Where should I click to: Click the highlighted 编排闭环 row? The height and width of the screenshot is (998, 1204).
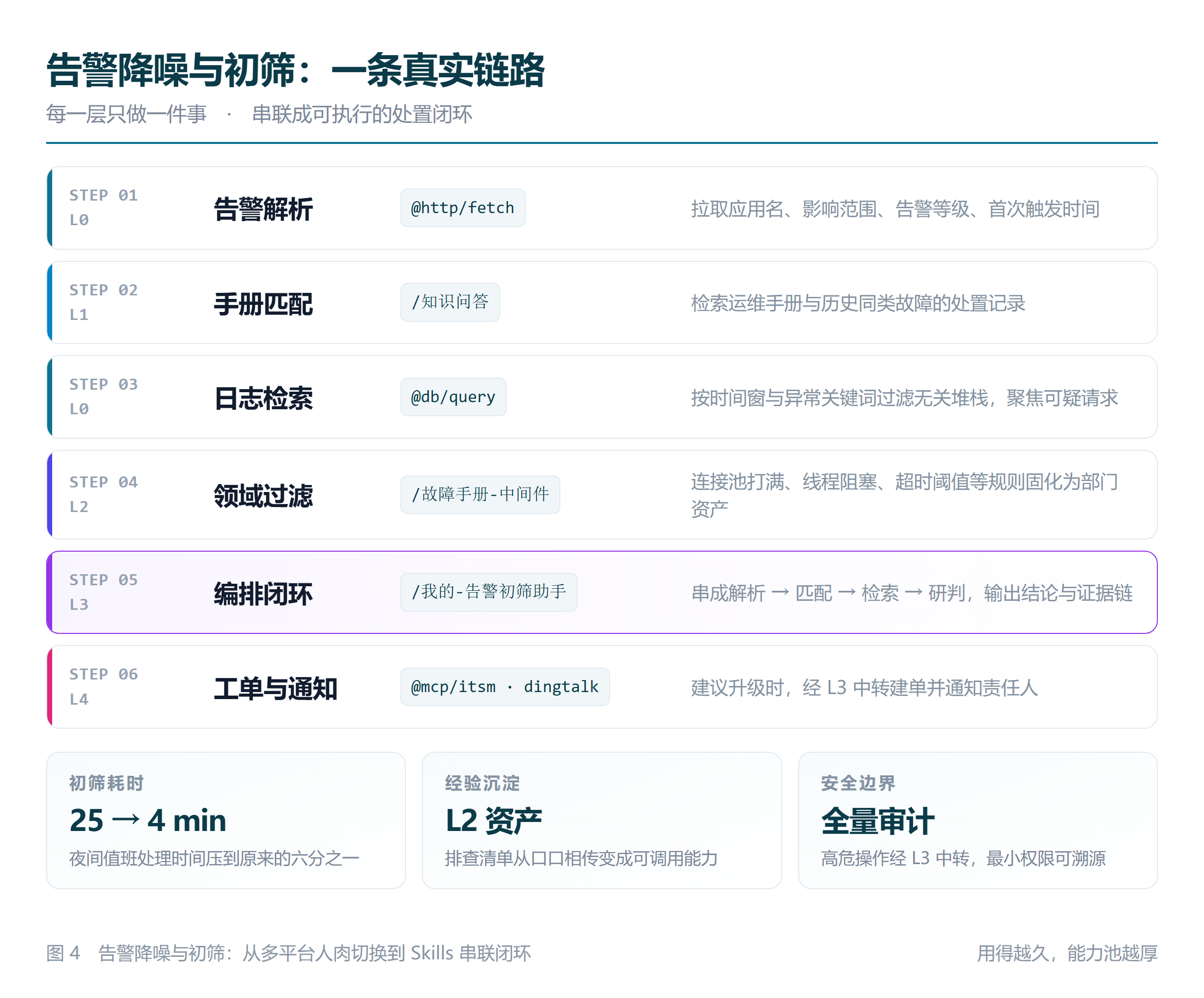tap(601, 592)
